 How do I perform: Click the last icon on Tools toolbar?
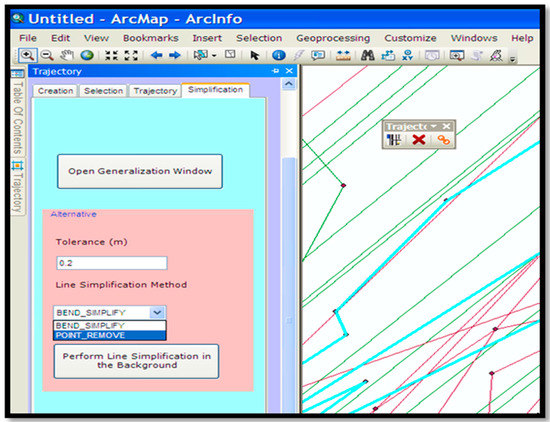coord(496,55)
